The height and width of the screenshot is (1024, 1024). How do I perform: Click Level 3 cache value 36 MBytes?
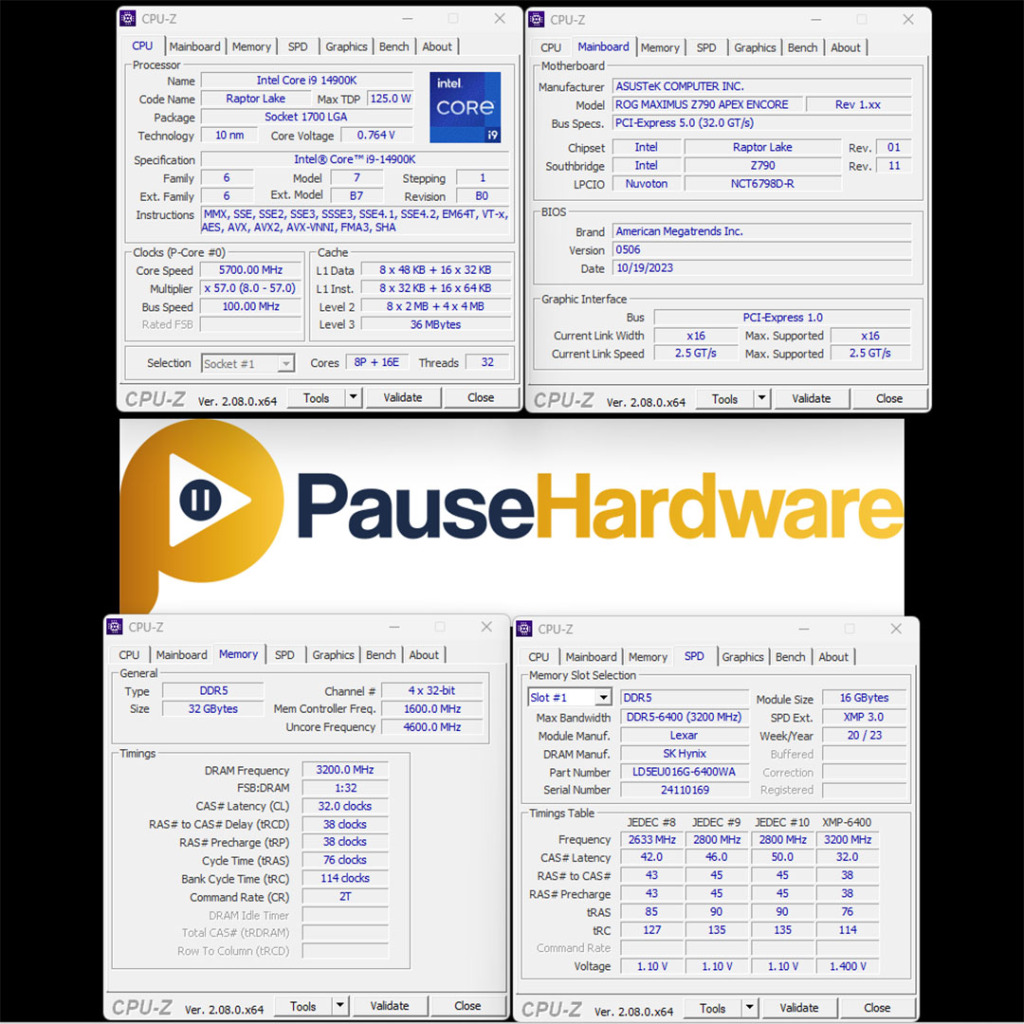(436, 325)
